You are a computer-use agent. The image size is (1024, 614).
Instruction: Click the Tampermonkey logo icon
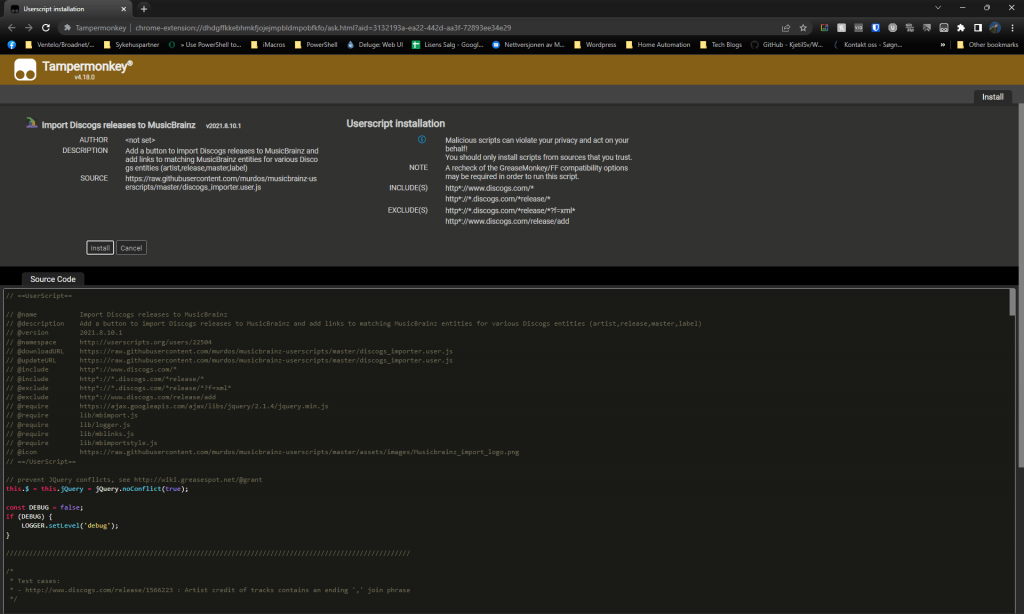(25, 70)
